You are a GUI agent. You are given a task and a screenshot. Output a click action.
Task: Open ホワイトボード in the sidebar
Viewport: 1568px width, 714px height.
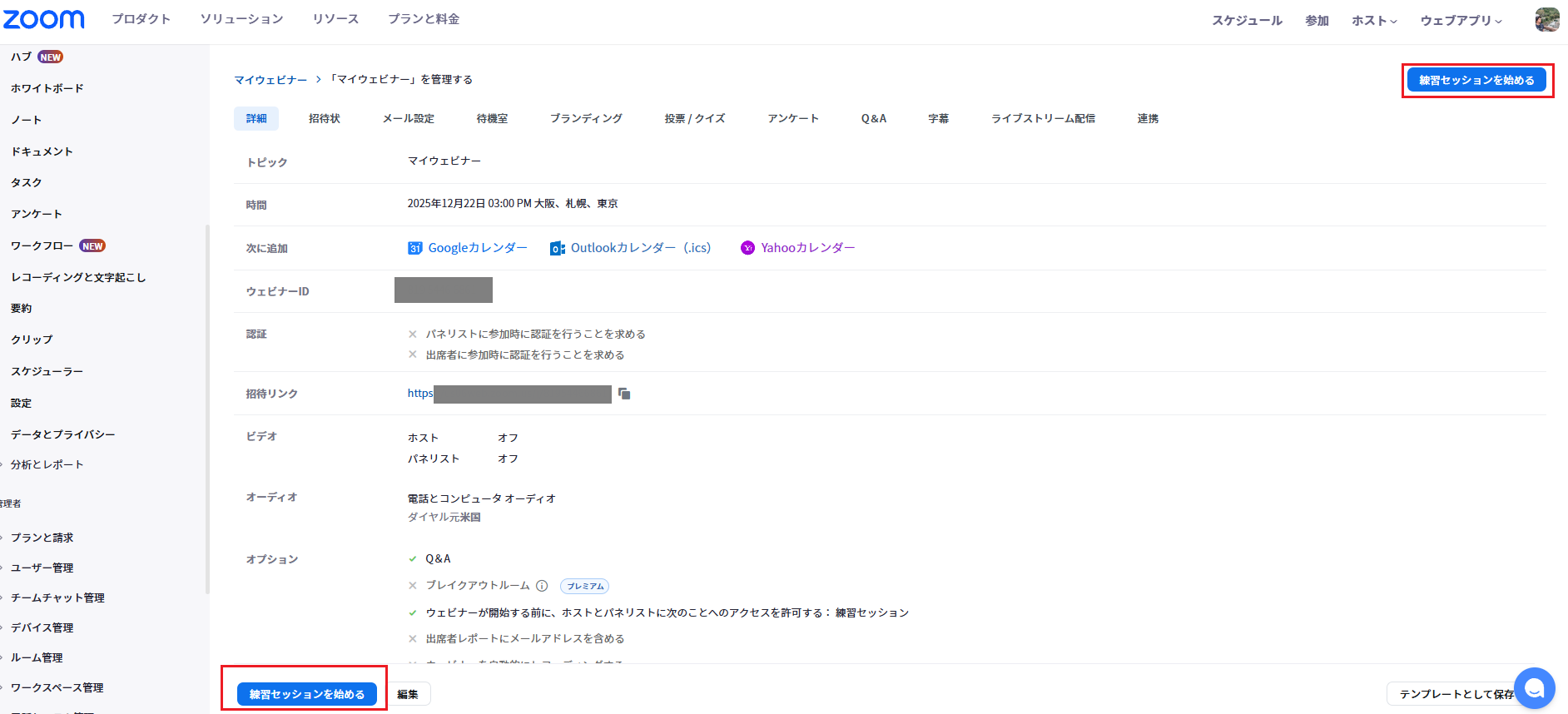(x=47, y=88)
